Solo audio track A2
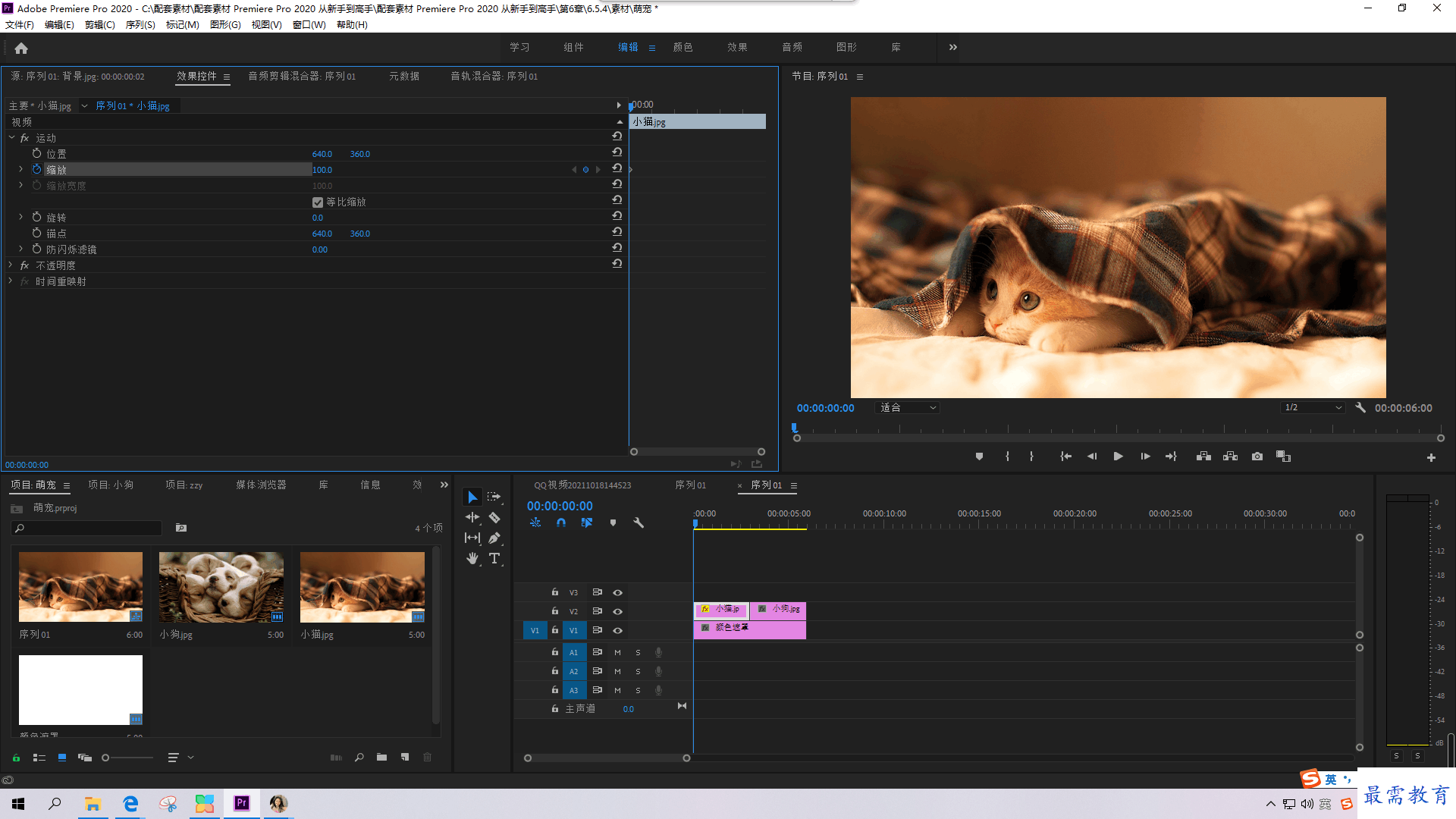1456x819 pixels. coord(638,671)
